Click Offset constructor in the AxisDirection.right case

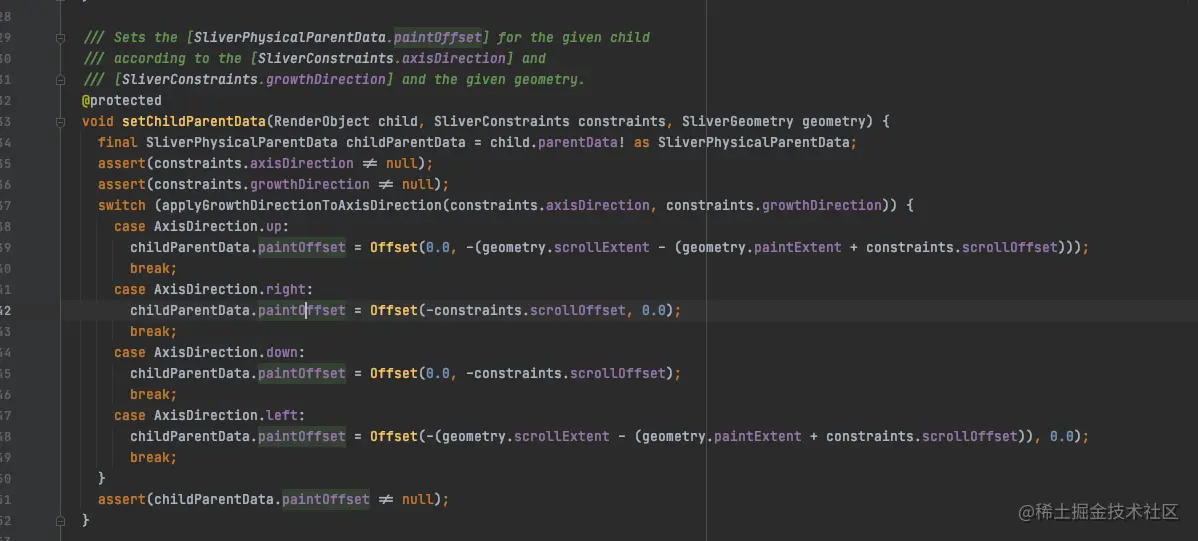tap(393, 310)
